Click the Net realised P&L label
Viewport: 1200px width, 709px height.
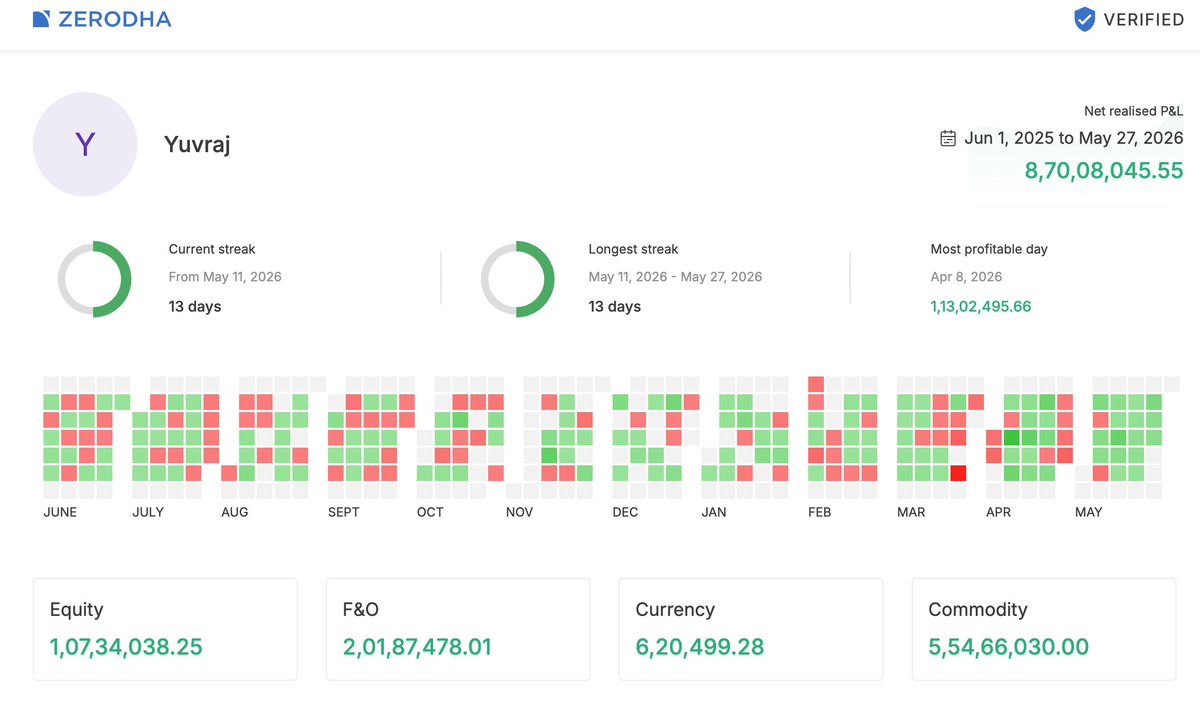(1134, 111)
